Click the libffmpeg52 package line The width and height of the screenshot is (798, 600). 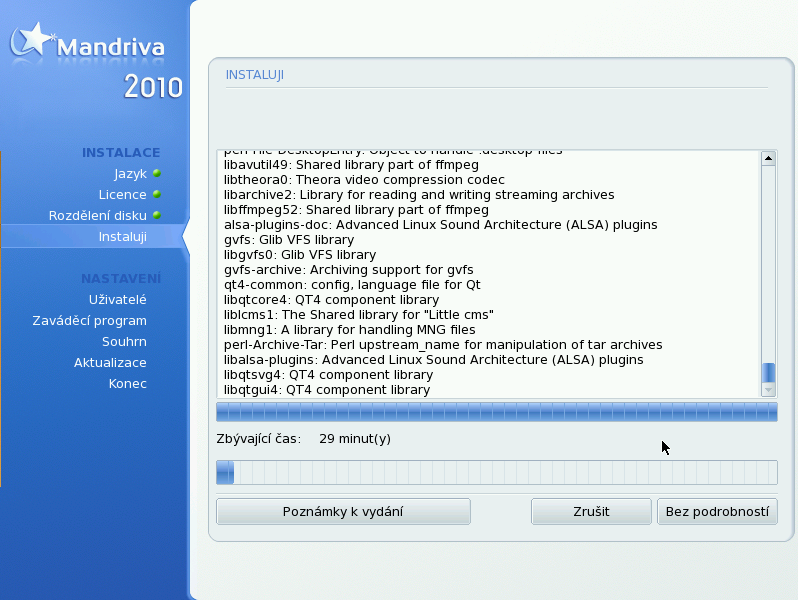pos(356,210)
